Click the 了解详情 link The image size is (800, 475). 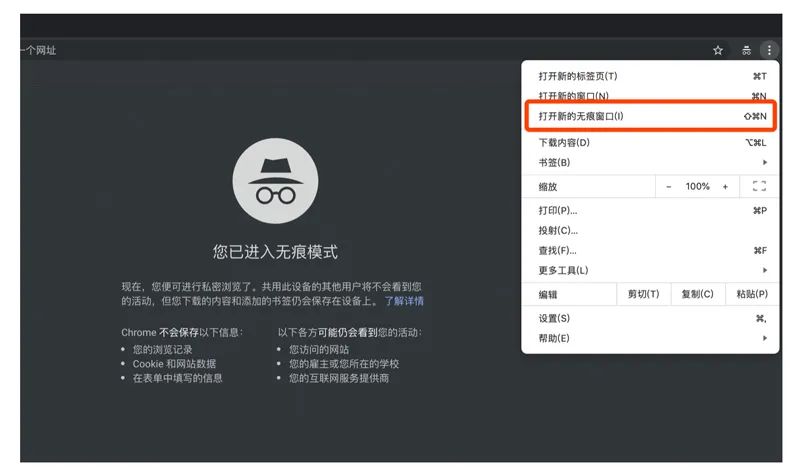404,301
